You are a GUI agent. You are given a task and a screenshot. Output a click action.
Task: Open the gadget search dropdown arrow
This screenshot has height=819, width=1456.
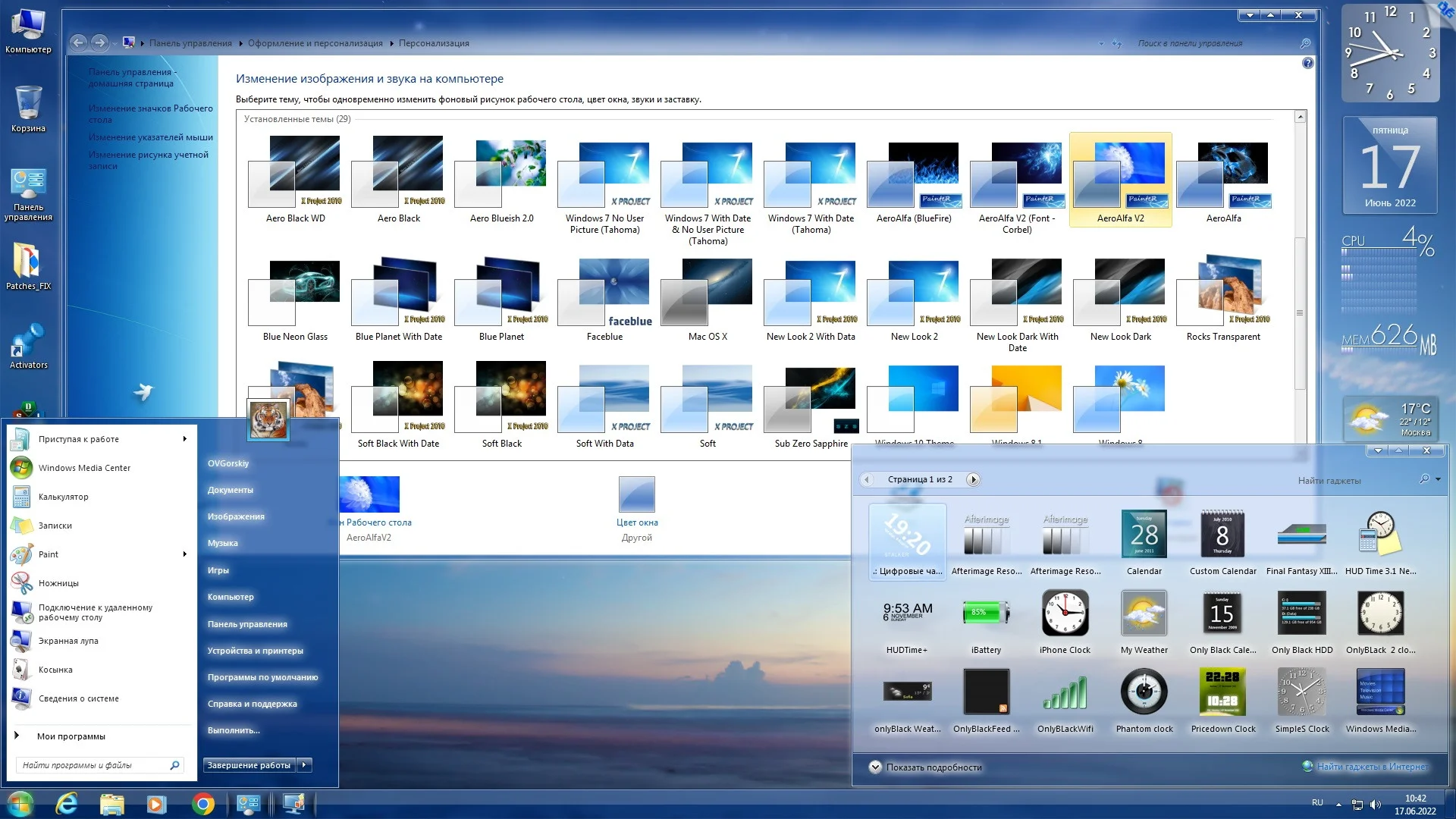point(1438,479)
